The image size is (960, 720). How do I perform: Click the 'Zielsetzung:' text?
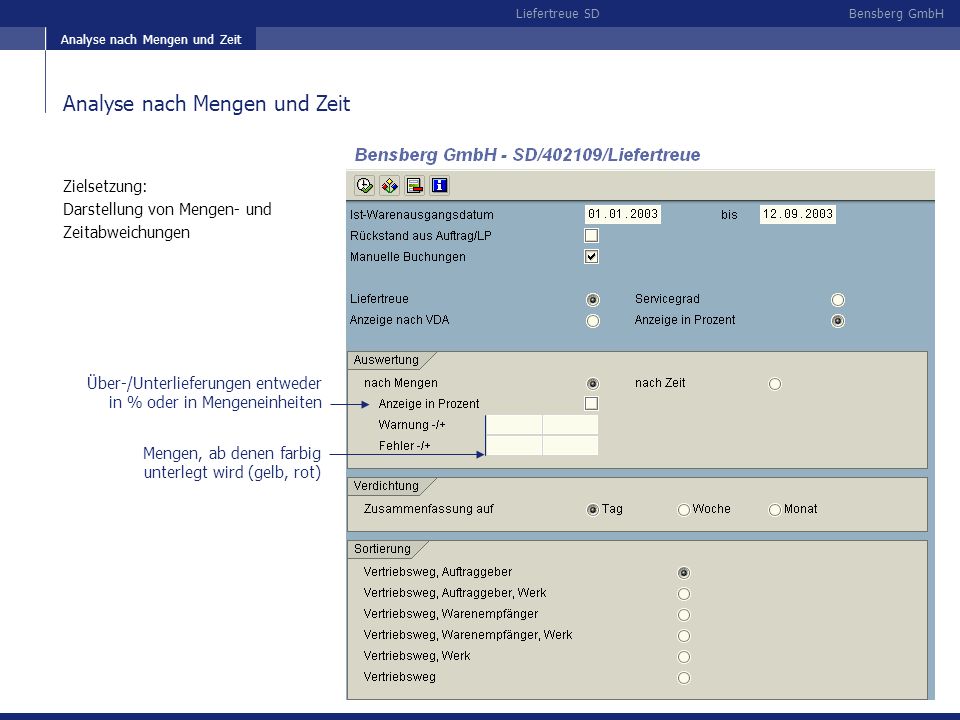tap(105, 186)
